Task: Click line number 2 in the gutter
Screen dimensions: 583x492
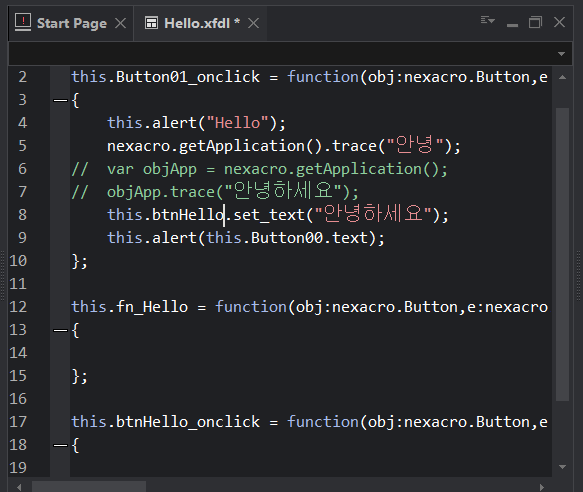Action: click(x=22, y=77)
